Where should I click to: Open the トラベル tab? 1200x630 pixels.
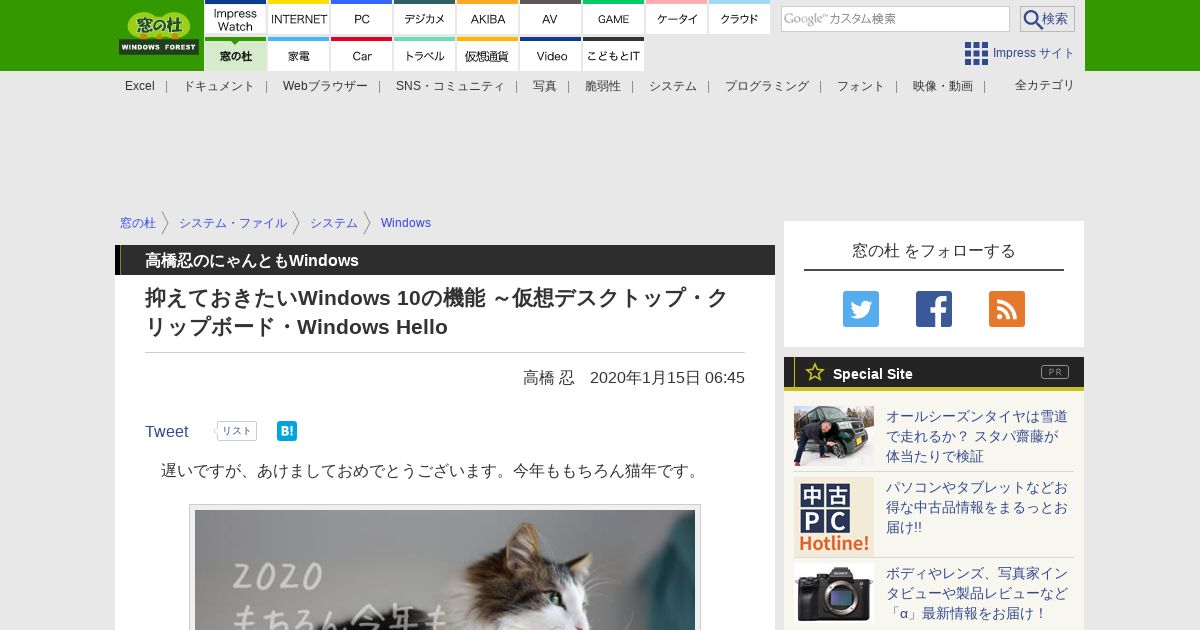point(424,54)
